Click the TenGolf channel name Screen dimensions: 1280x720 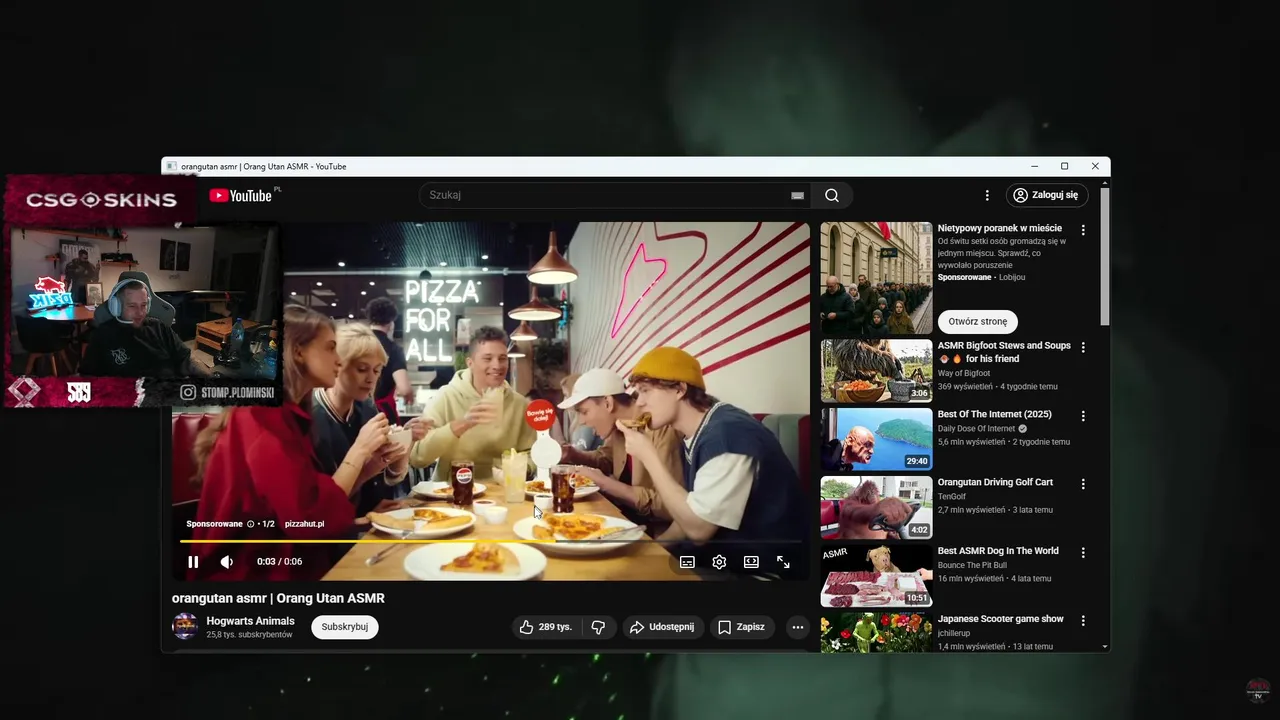[x=954, y=497]
